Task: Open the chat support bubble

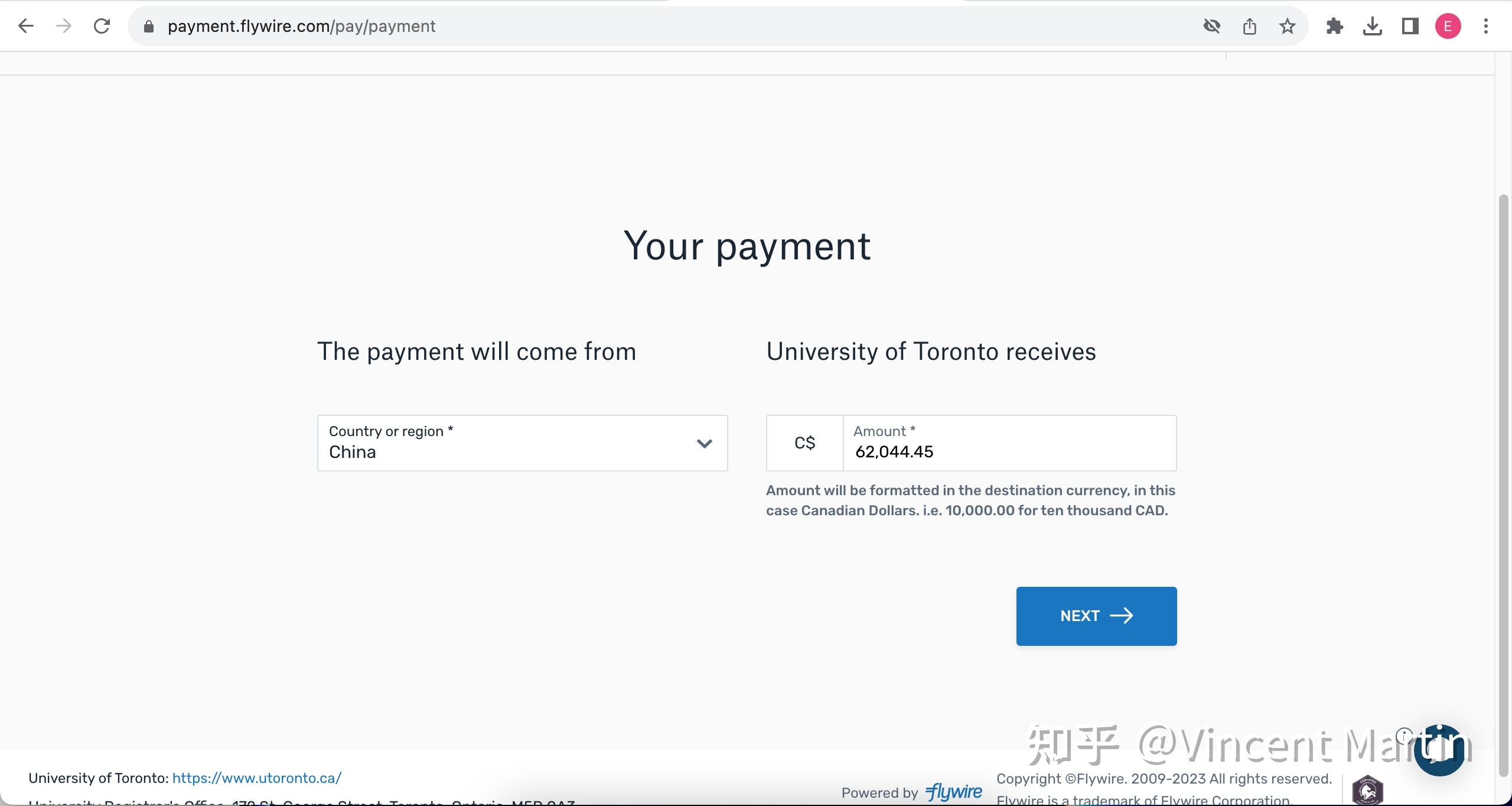Action: (x=1439, y=750)
